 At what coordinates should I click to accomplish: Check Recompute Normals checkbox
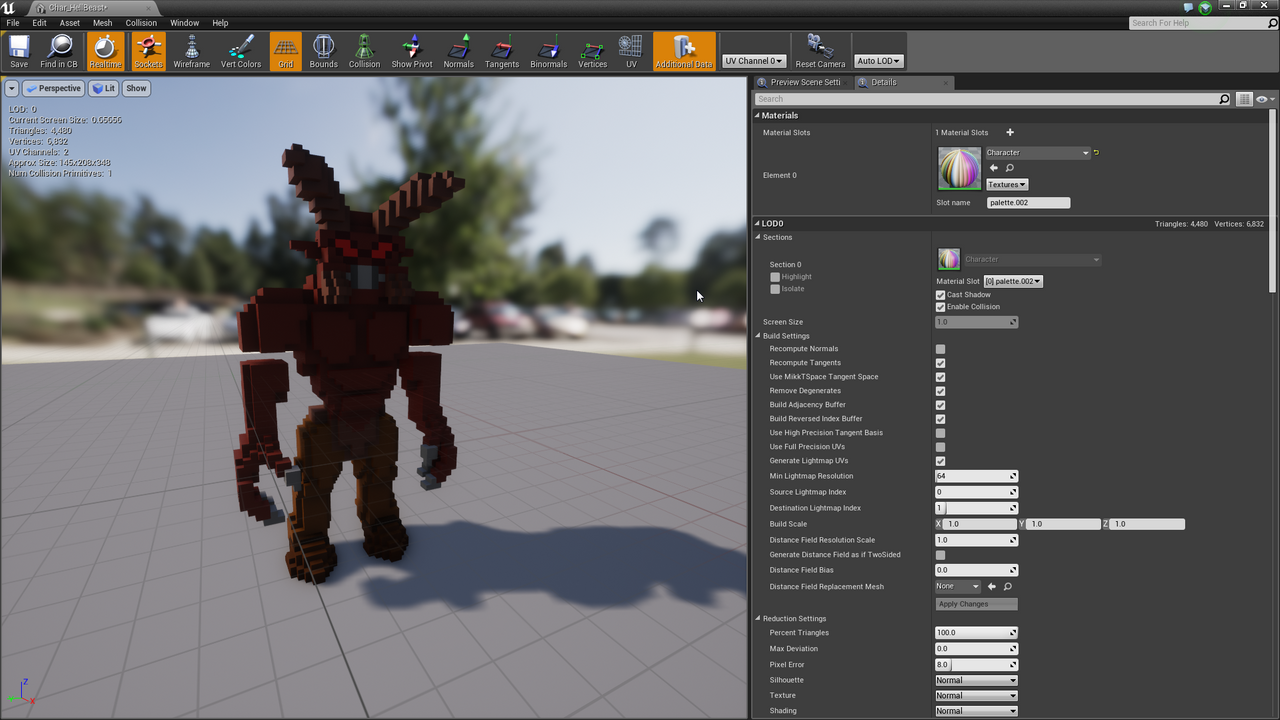940,349
